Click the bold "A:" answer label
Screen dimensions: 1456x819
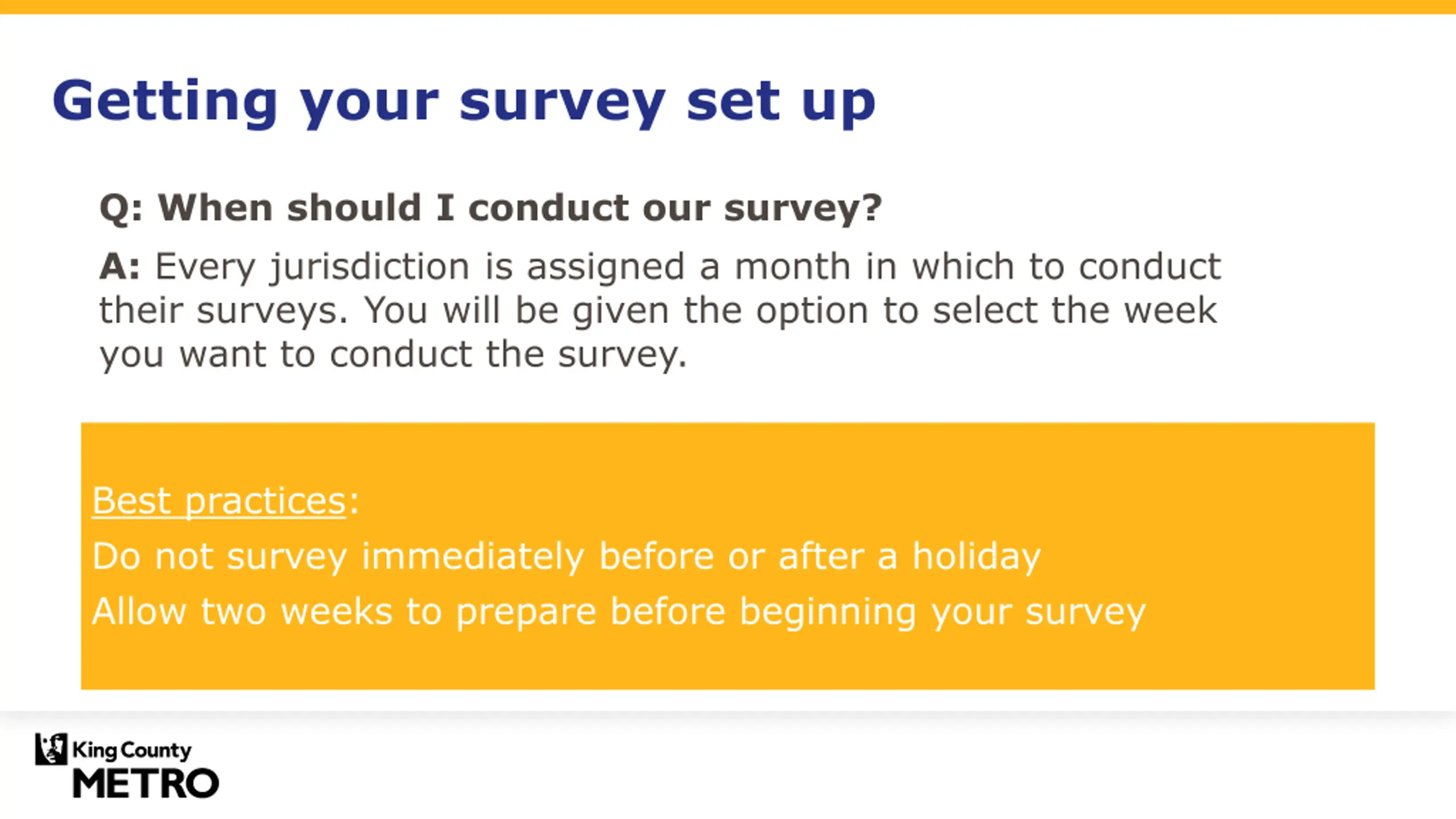[x=119, y=266]
